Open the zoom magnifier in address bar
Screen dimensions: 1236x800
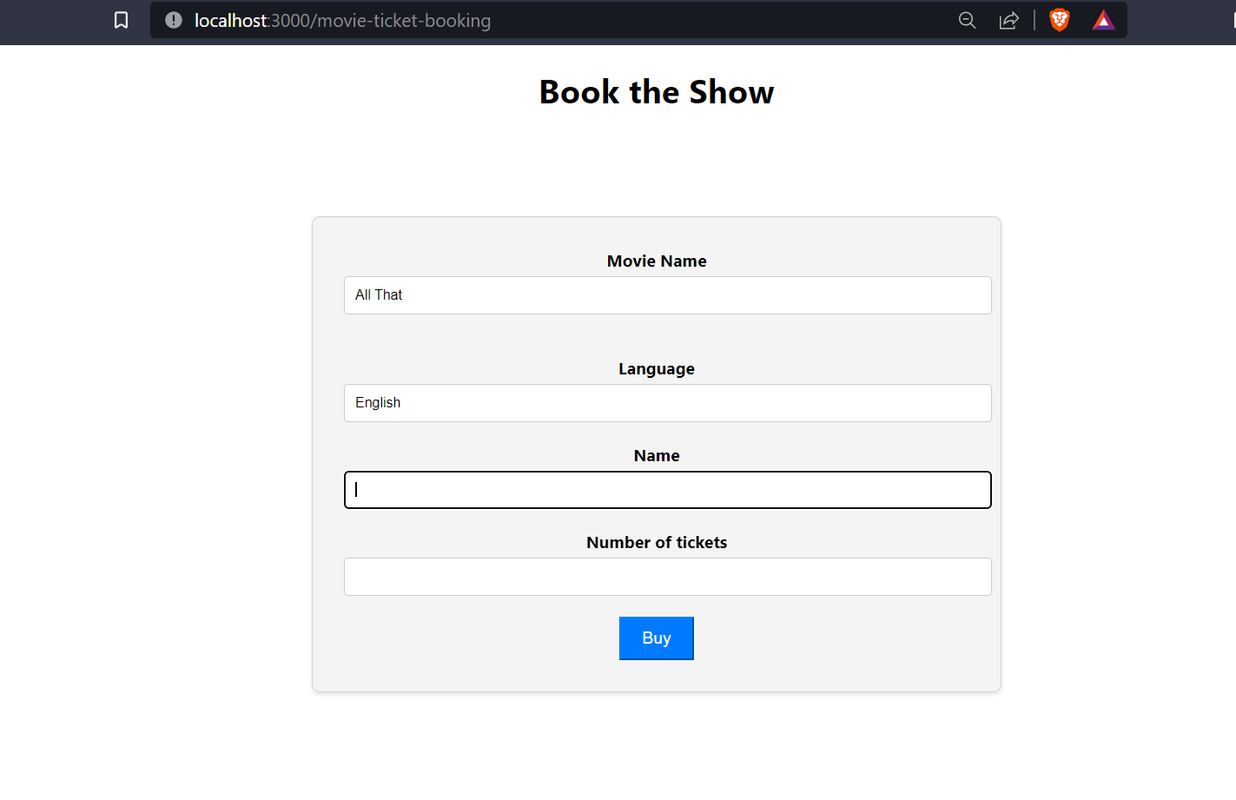coord(967,20)
